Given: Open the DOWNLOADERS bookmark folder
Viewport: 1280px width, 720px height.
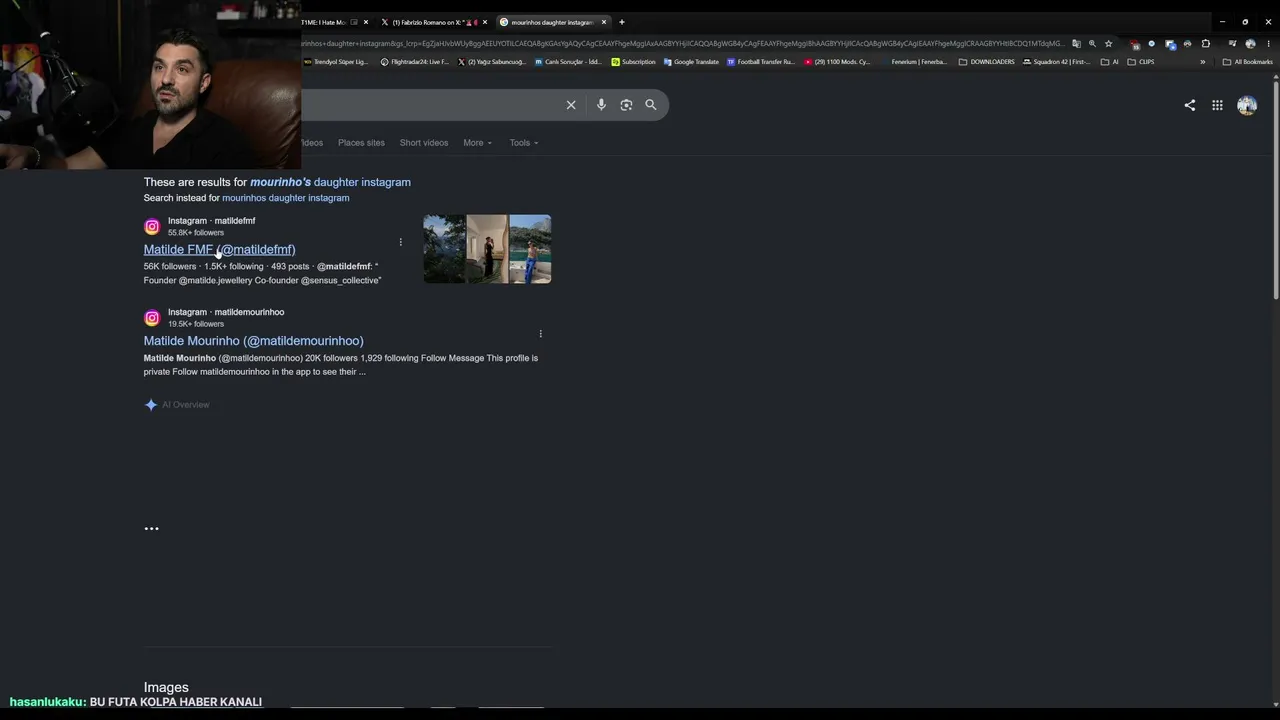Looking at the screenshot, I should [986, 62].
